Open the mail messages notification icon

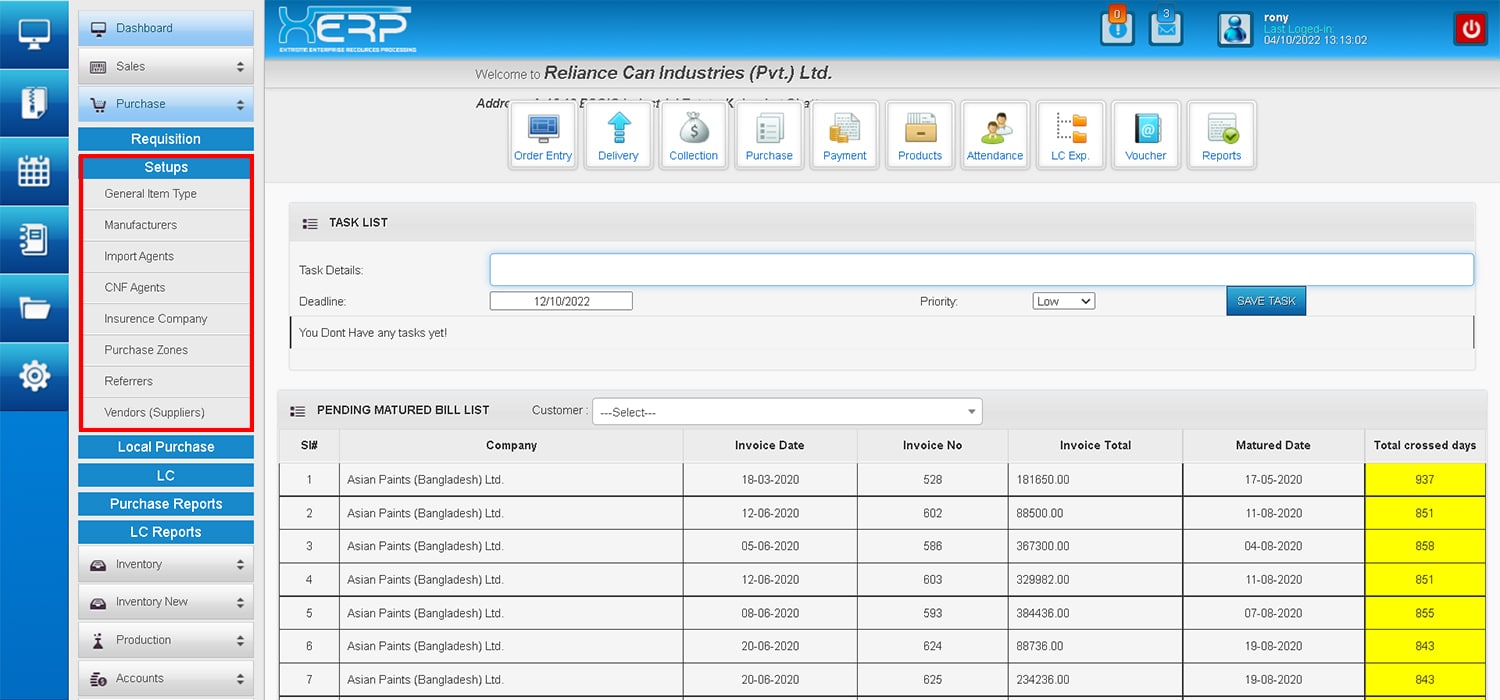click(x=1165, y=28)
